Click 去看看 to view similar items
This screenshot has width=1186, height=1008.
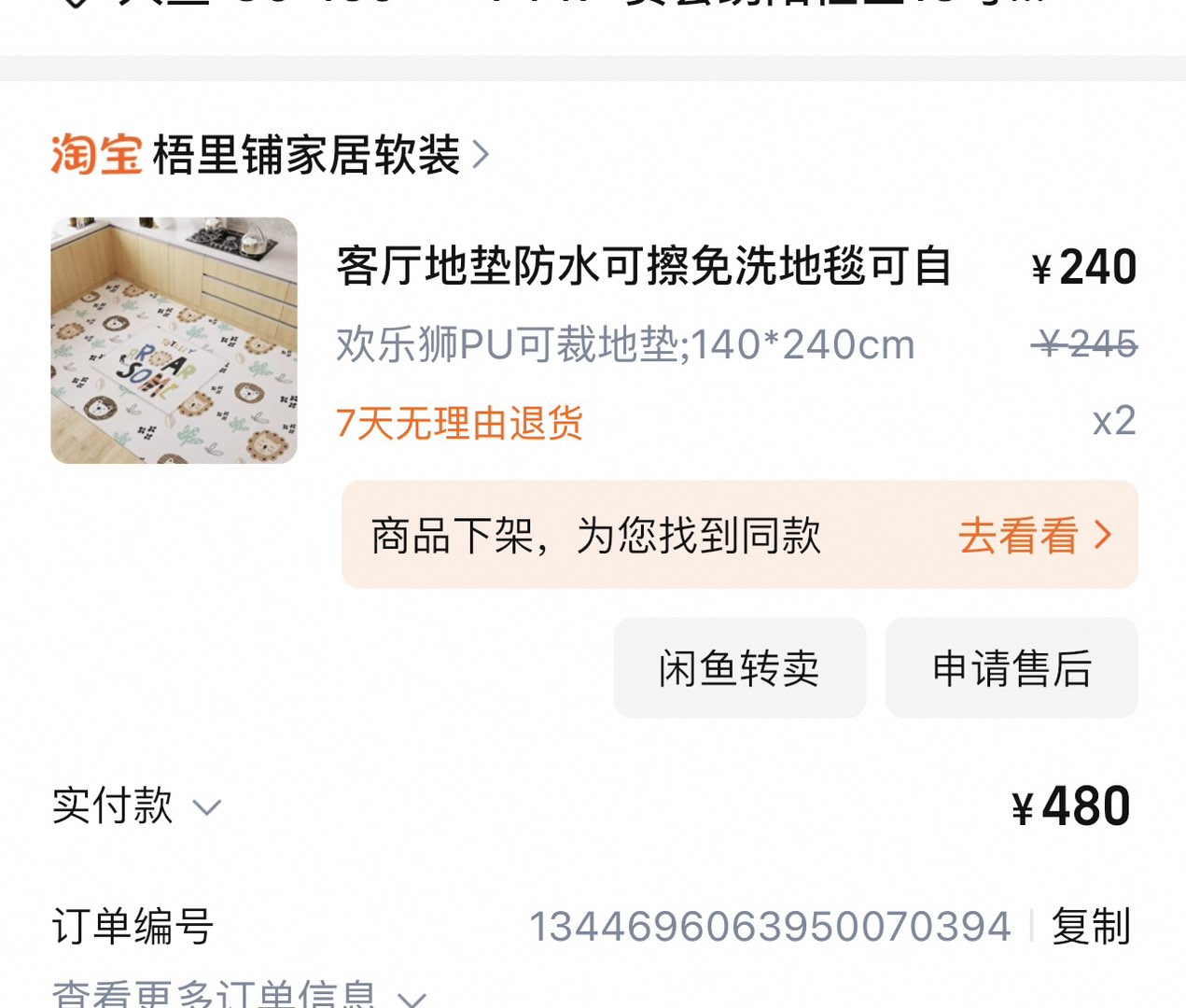(1018, 536)
